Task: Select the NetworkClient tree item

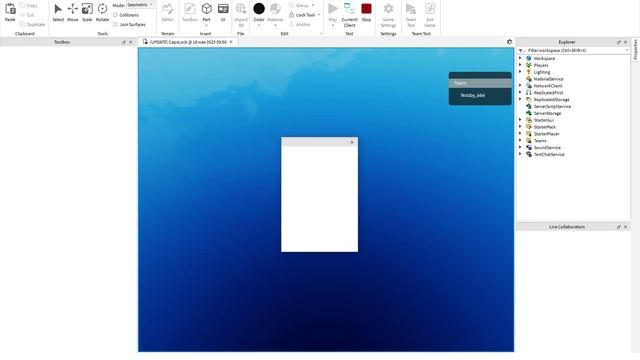Action: [x=548, y=86]
